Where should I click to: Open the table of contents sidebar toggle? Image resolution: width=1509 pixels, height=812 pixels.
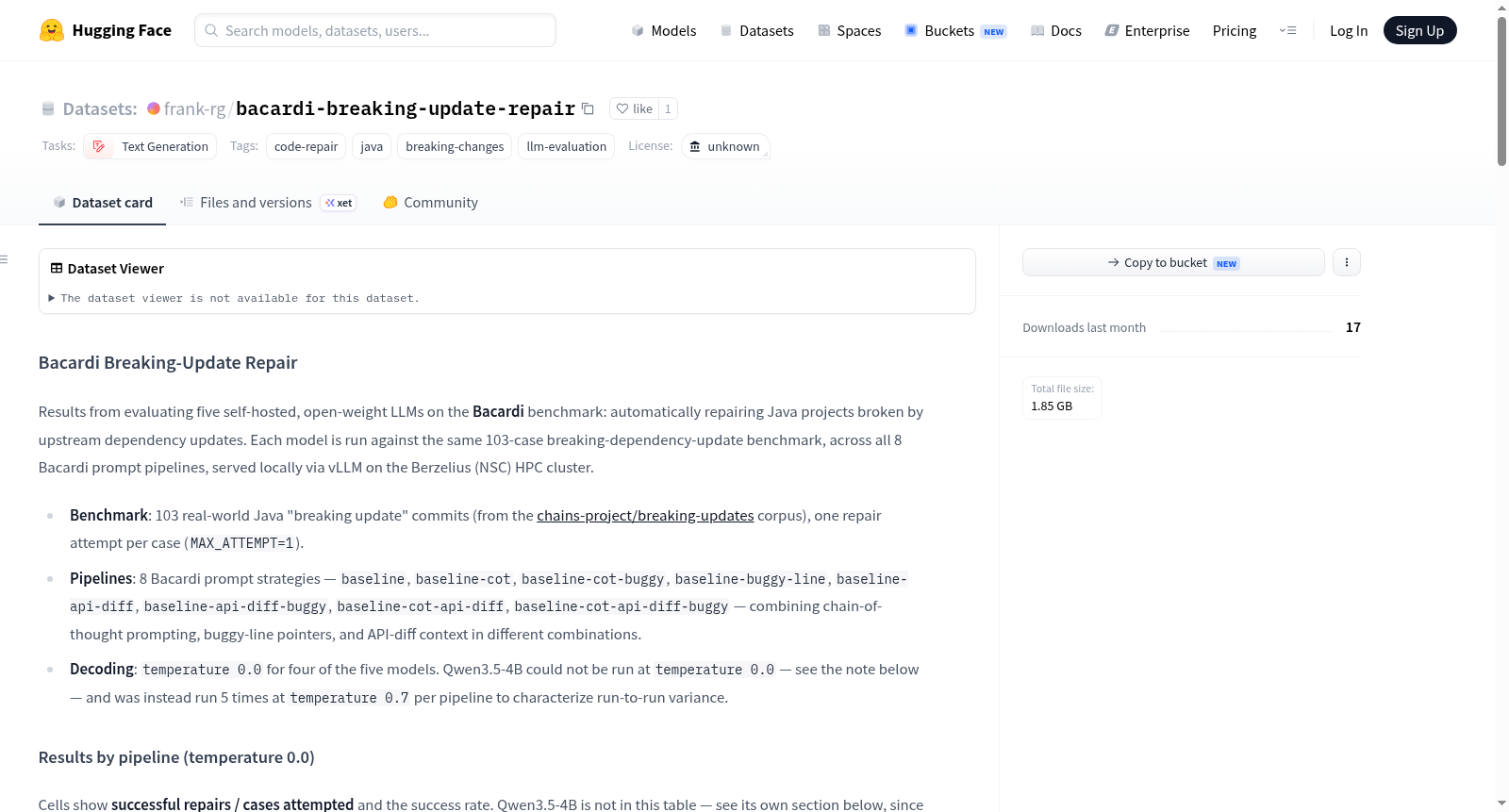pyautogui.click(x=5, y=259)
